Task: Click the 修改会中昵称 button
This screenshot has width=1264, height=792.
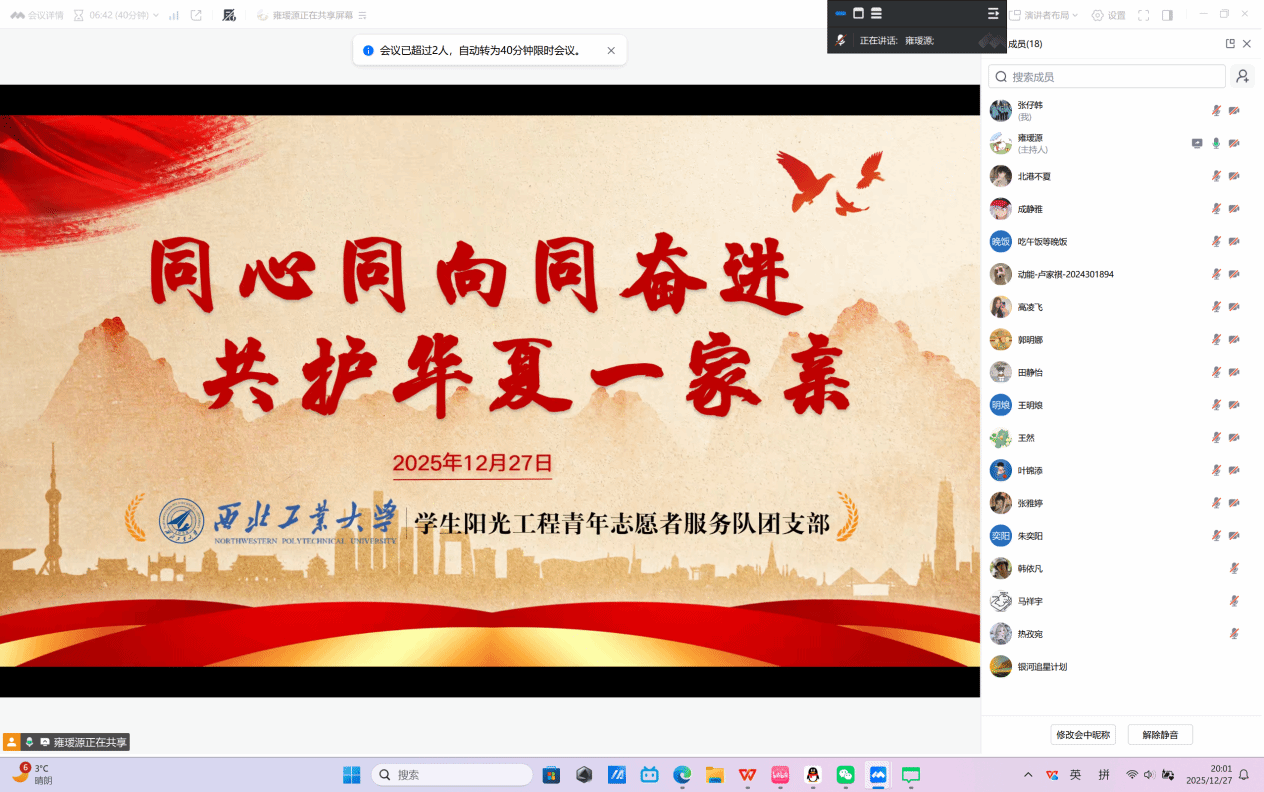Action: click(1083, 735)
